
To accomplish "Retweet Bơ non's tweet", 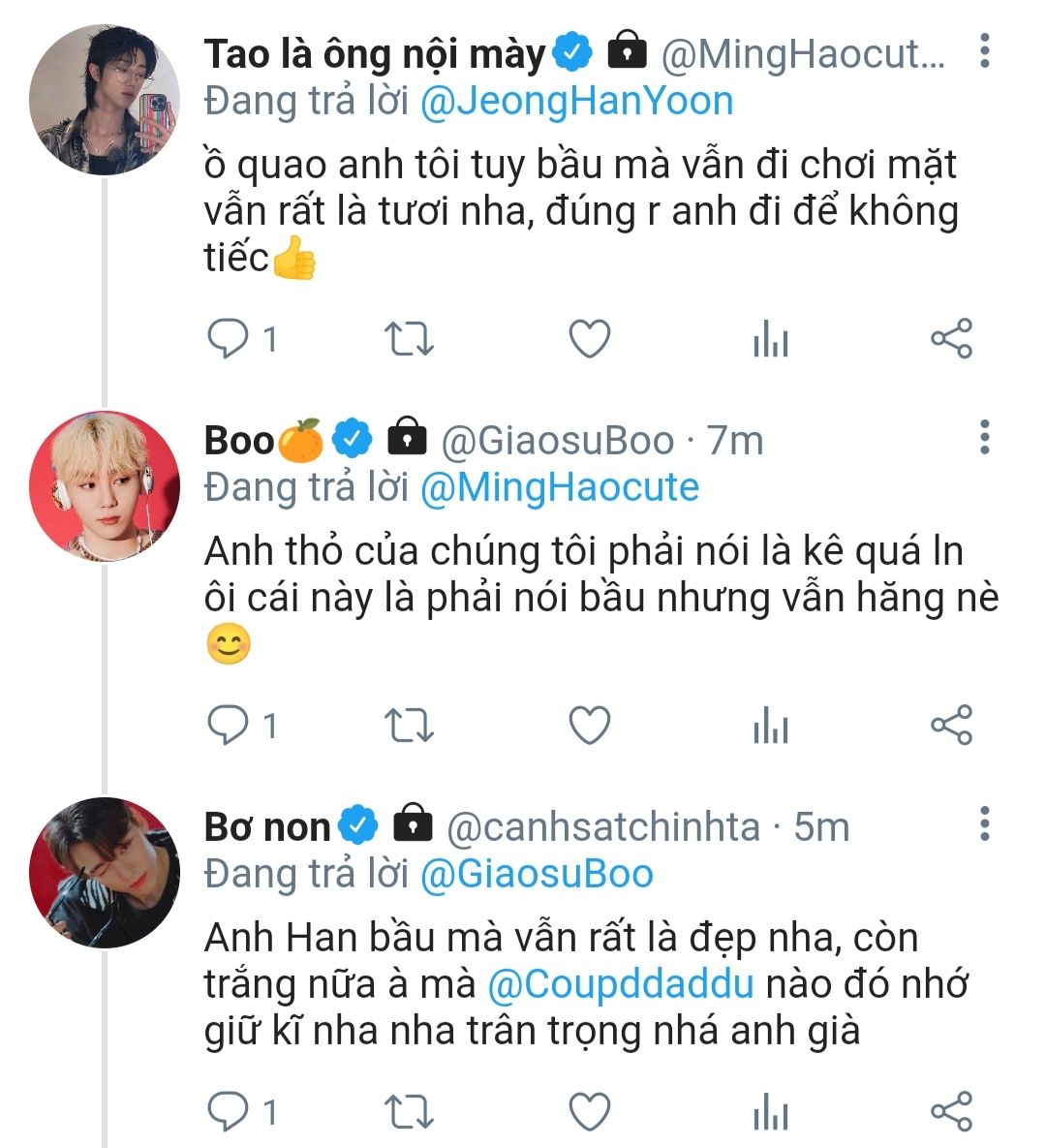I will (409, 1111).
